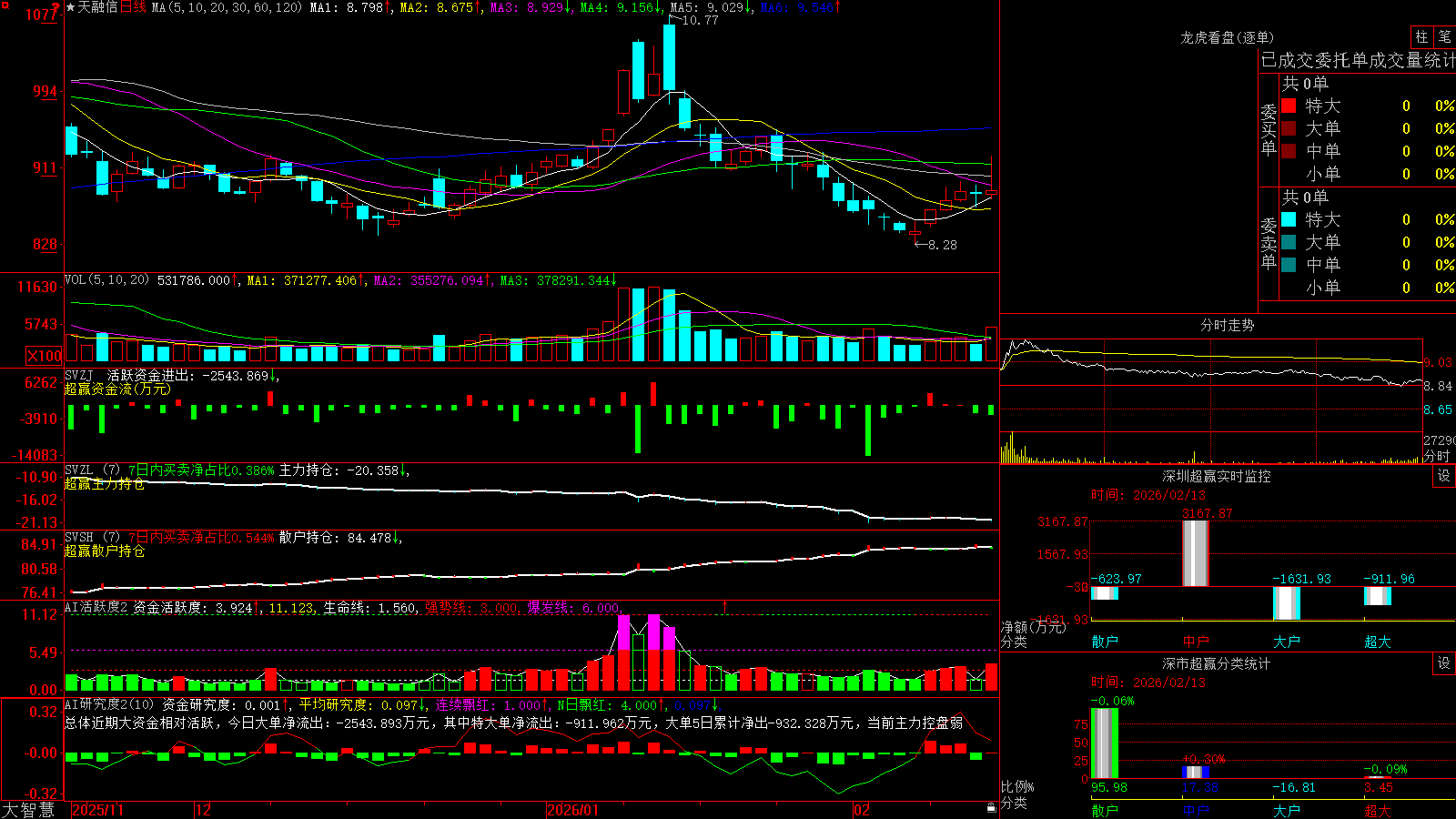The width and height of the screenshot is (1456, 819).
Task: Open the SVZJ indicator name menu
Action: (79, 375)
